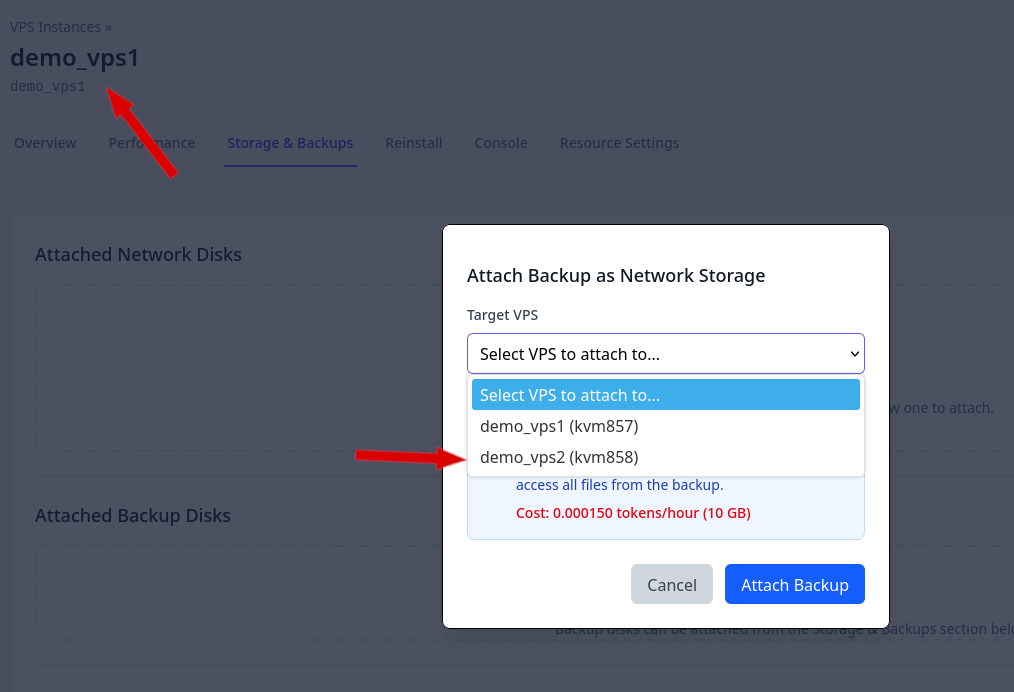Open the Resource Settings tab
Viewport: 1014px width, 692px height.
coord(619,143)
